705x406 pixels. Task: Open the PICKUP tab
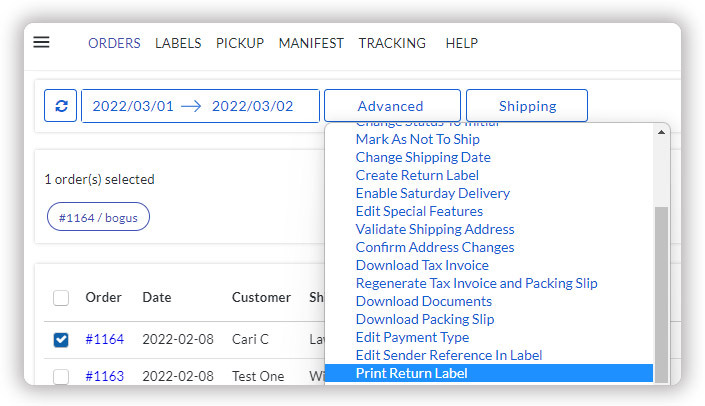pos(240,43)
